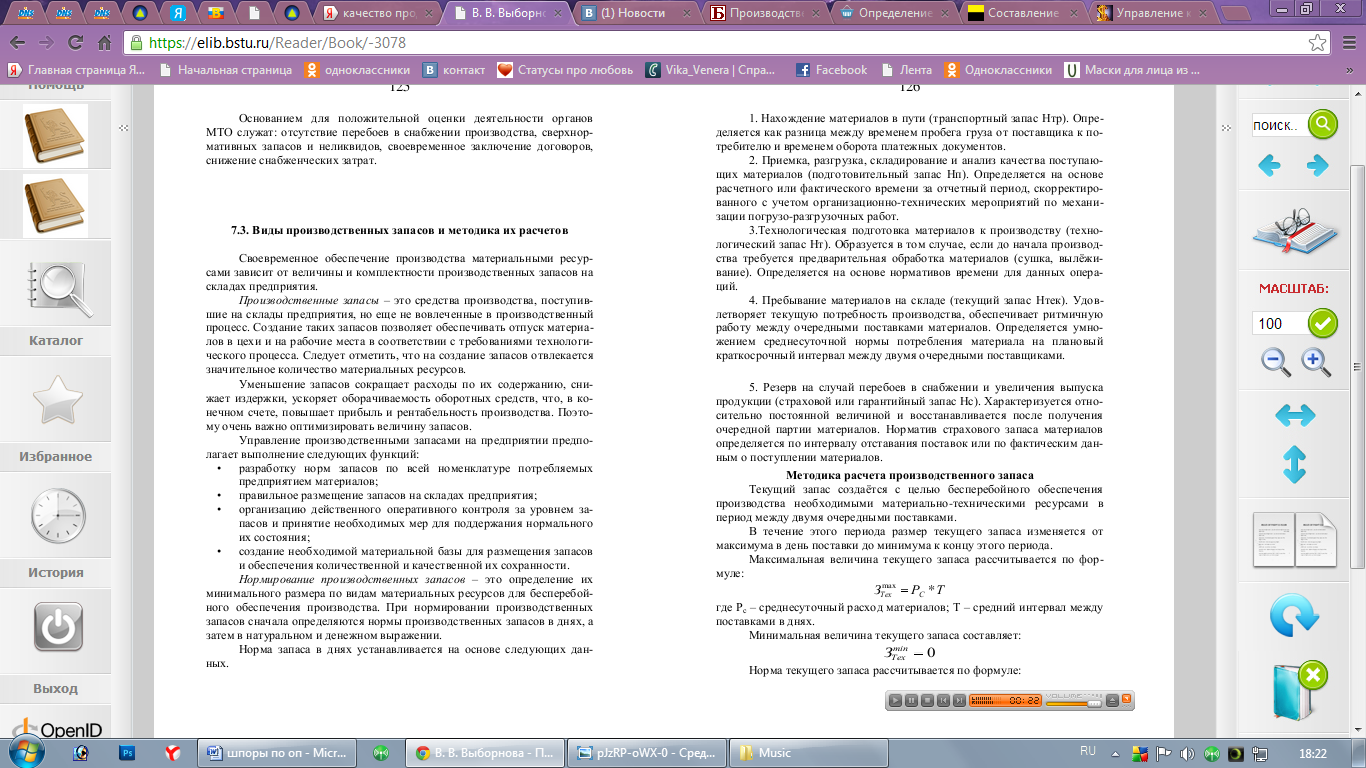Click the Windows Start button
This screenshot has width=1366, height=768.
tap(25, 752)
